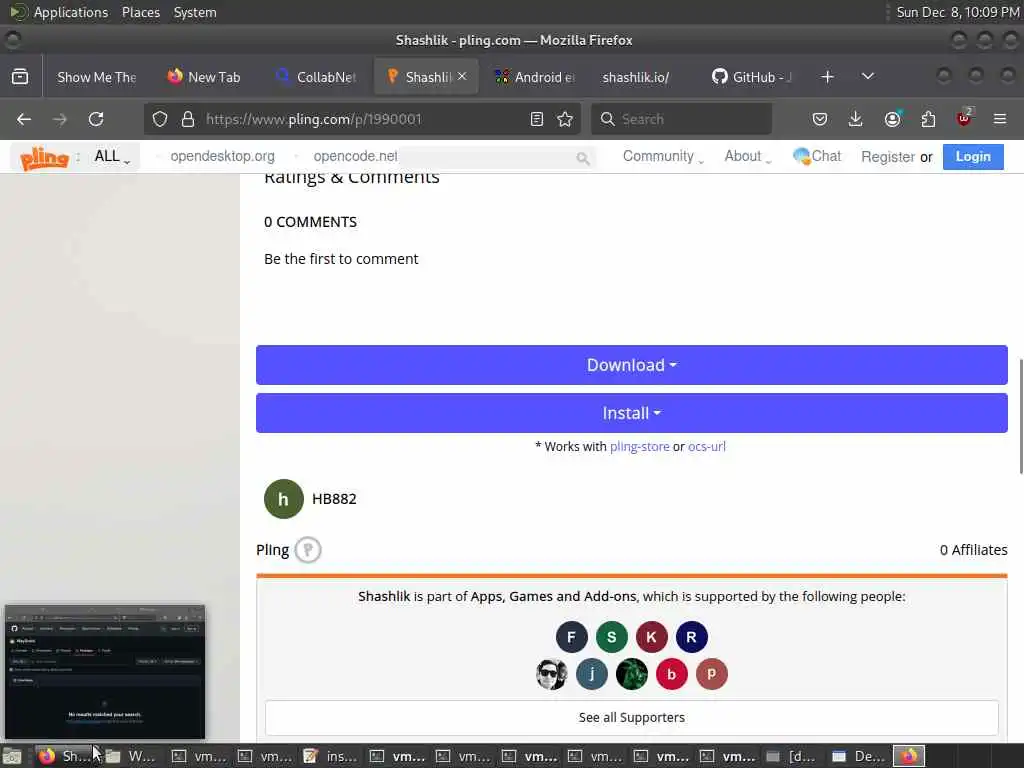Click supporter avatar R
This screenshot has width=1024, height=768.
(x=691, y=637)
